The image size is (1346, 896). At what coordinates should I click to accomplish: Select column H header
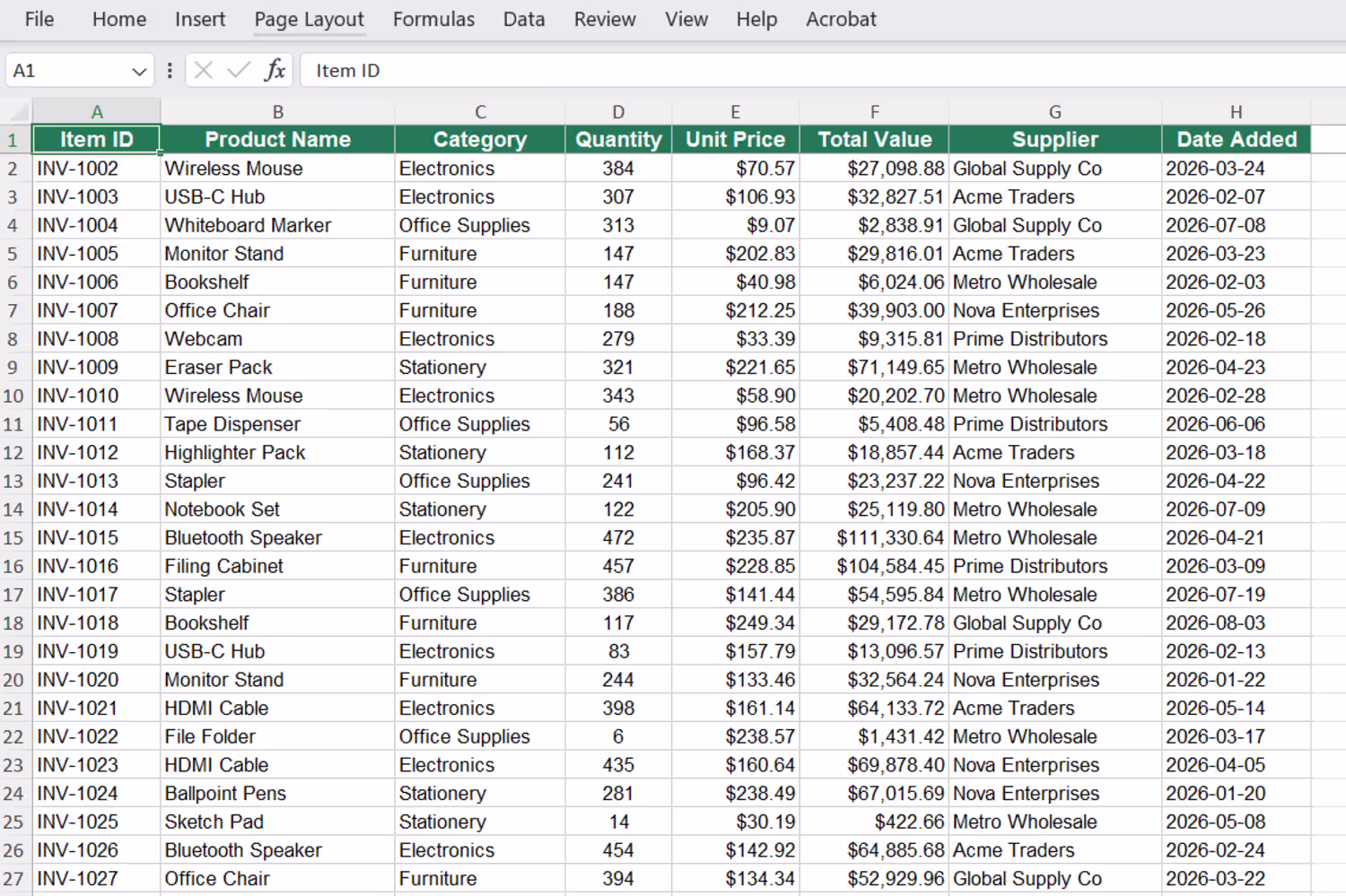(1237, 112)
